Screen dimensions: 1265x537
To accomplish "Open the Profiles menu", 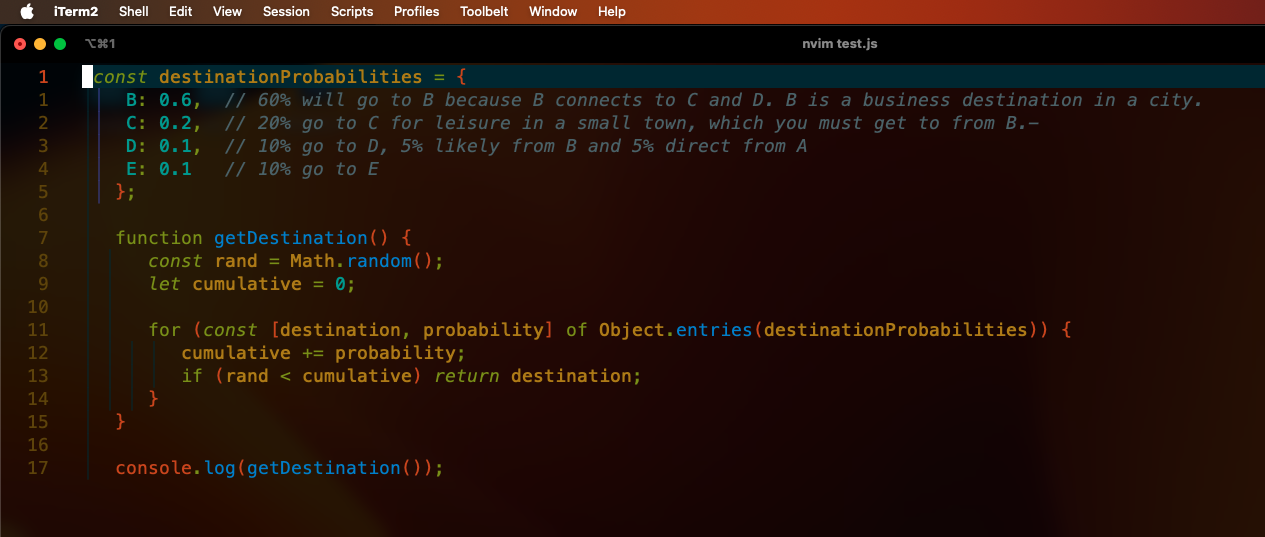I will pyautogui.click(x=416, y=11).
